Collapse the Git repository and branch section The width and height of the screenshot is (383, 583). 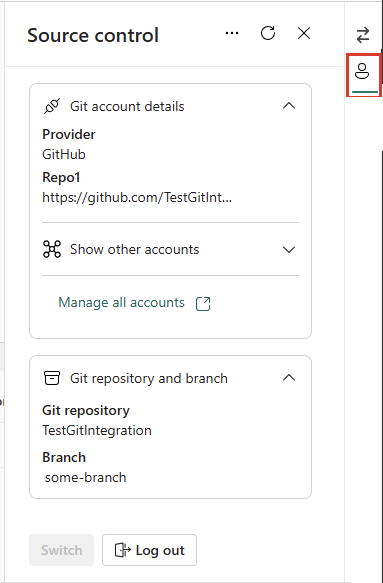pos(289,378)
